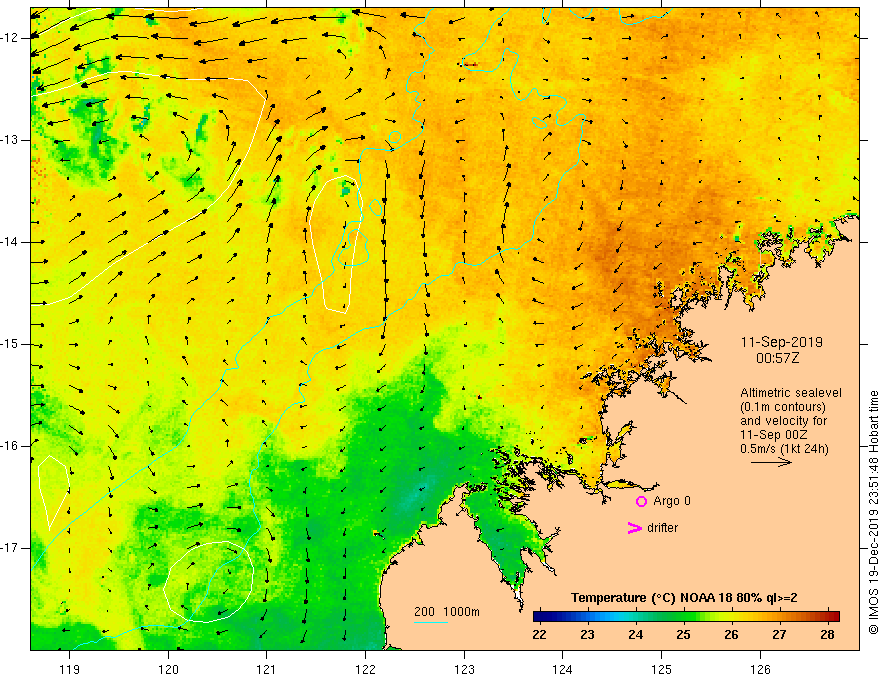
Task: Click the 26 value on the temperature scale
Action: tap(731, 635)
